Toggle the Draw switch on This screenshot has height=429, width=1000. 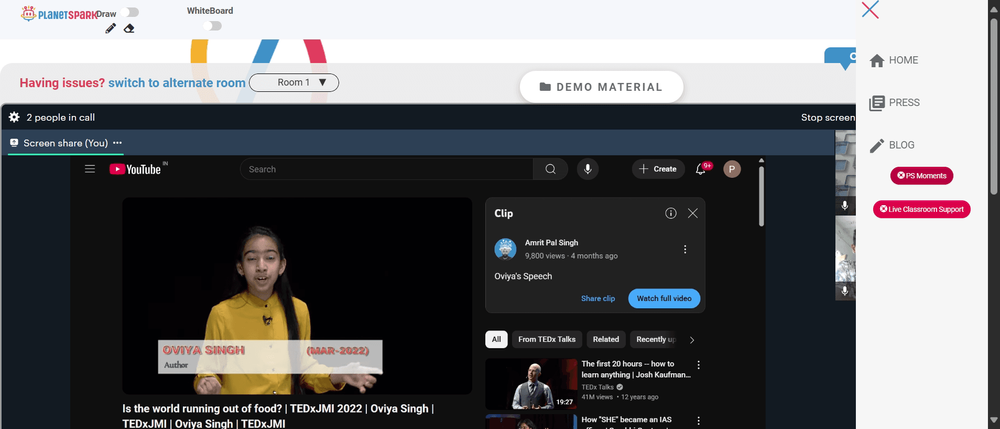click(x=129, y=12)
